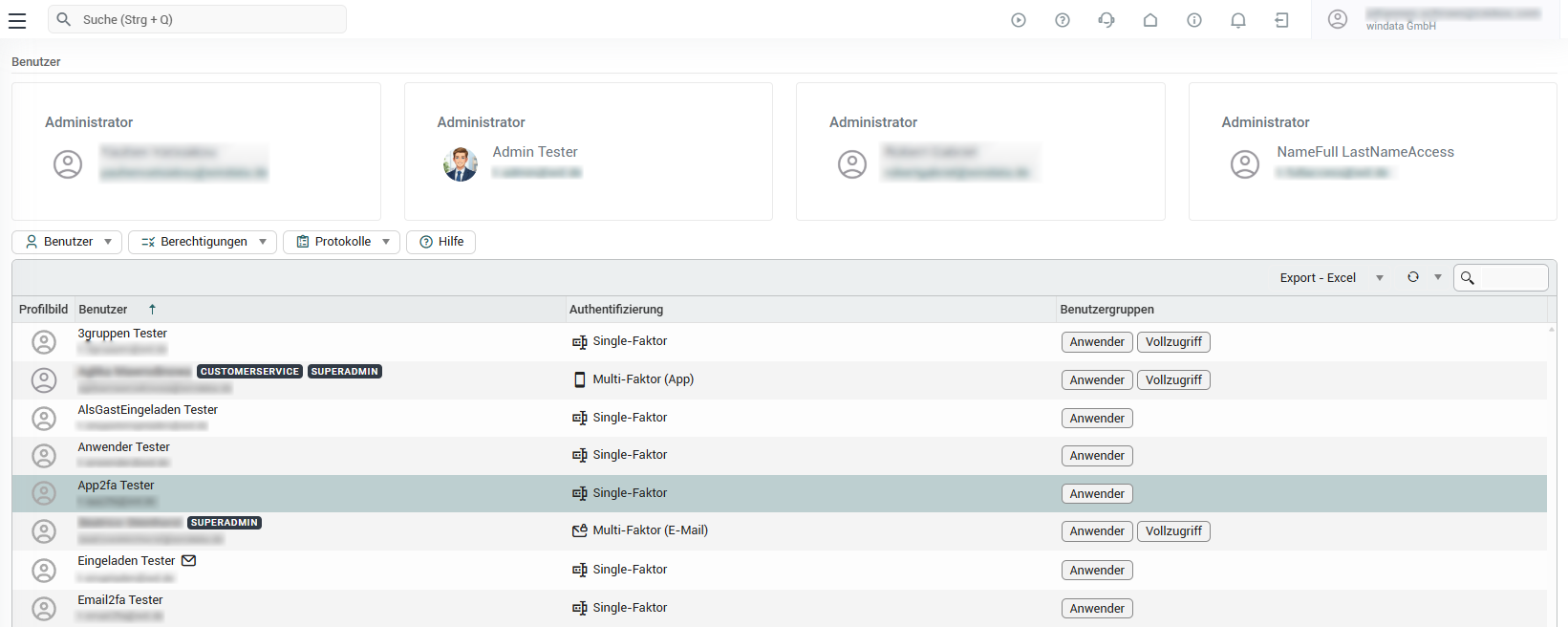Click the question mark help icon in header
The height and width of the screenshot is (627, 1568).
[1063, 20]
